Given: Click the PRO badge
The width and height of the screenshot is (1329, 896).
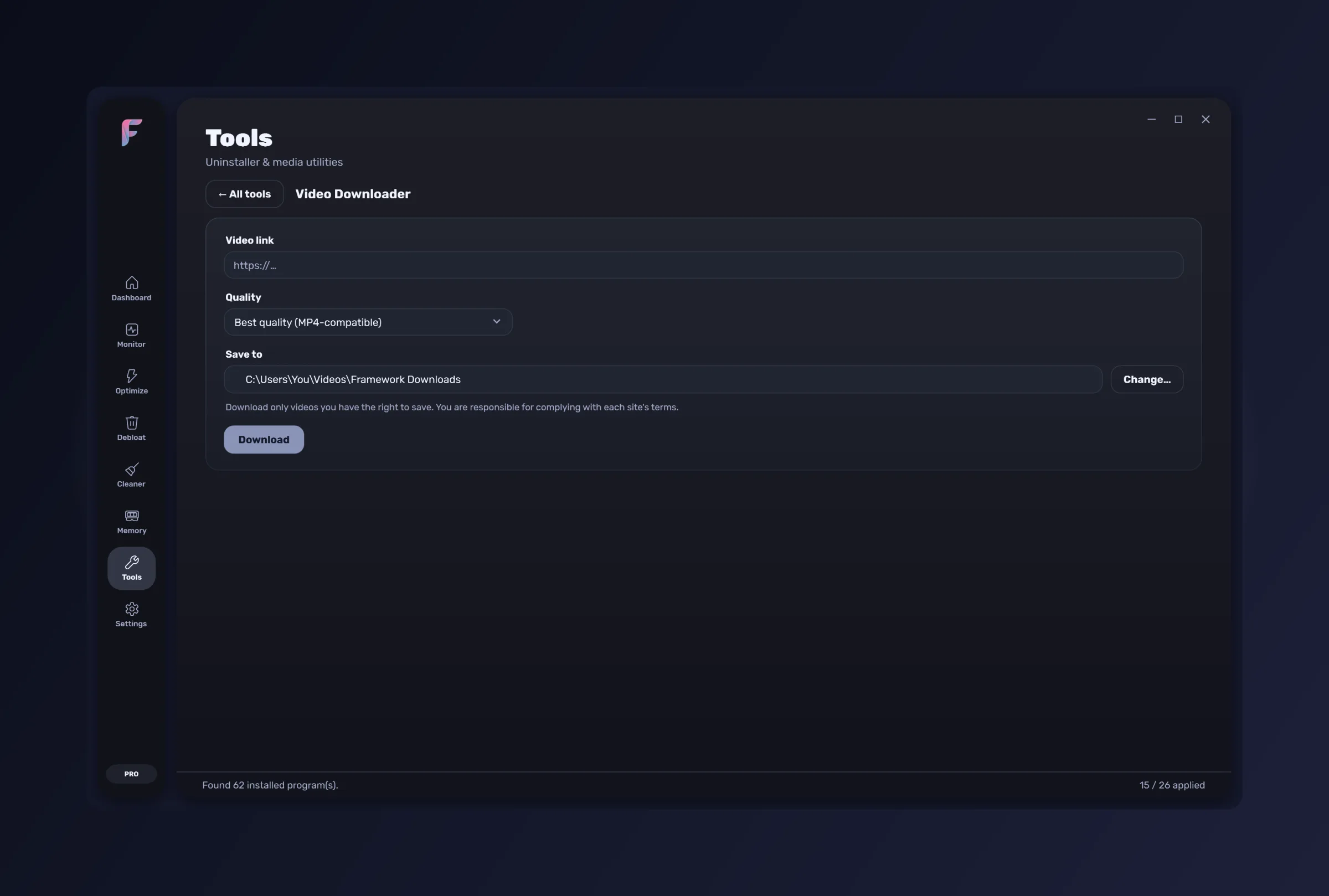Looking at the screenshot, I should click(x=131, y=774).
